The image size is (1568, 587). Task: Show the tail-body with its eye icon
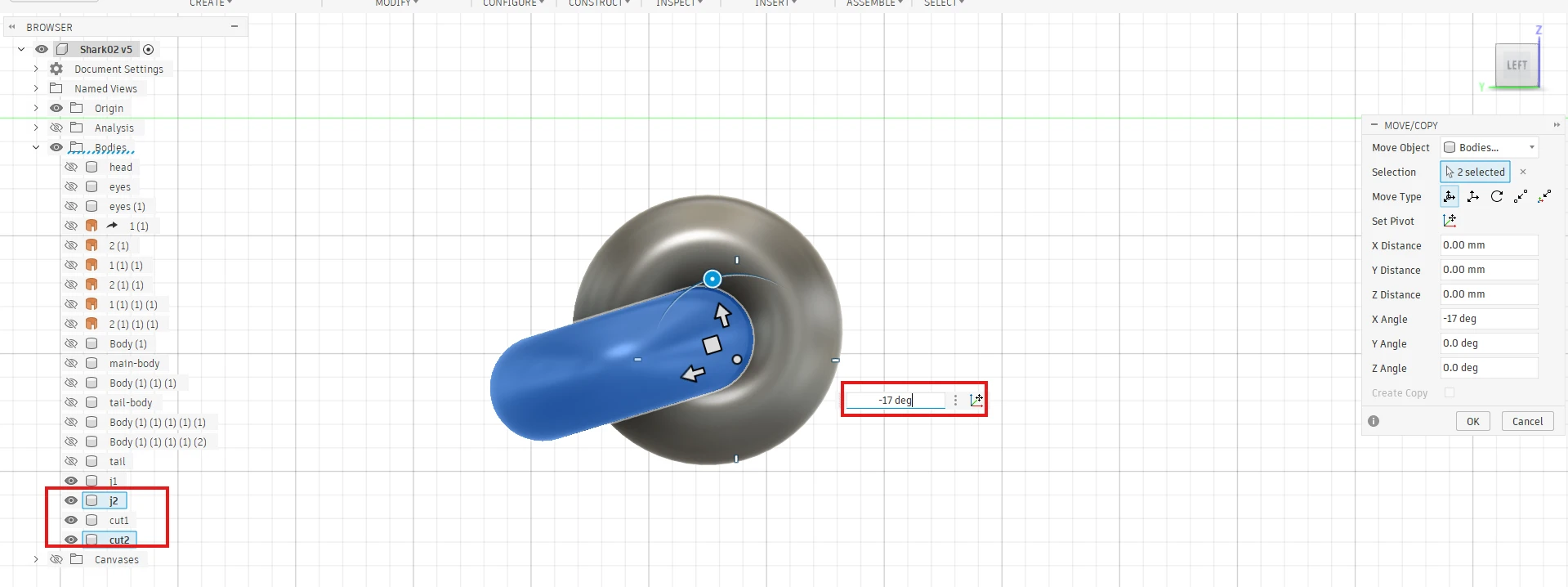pos(71,402)
